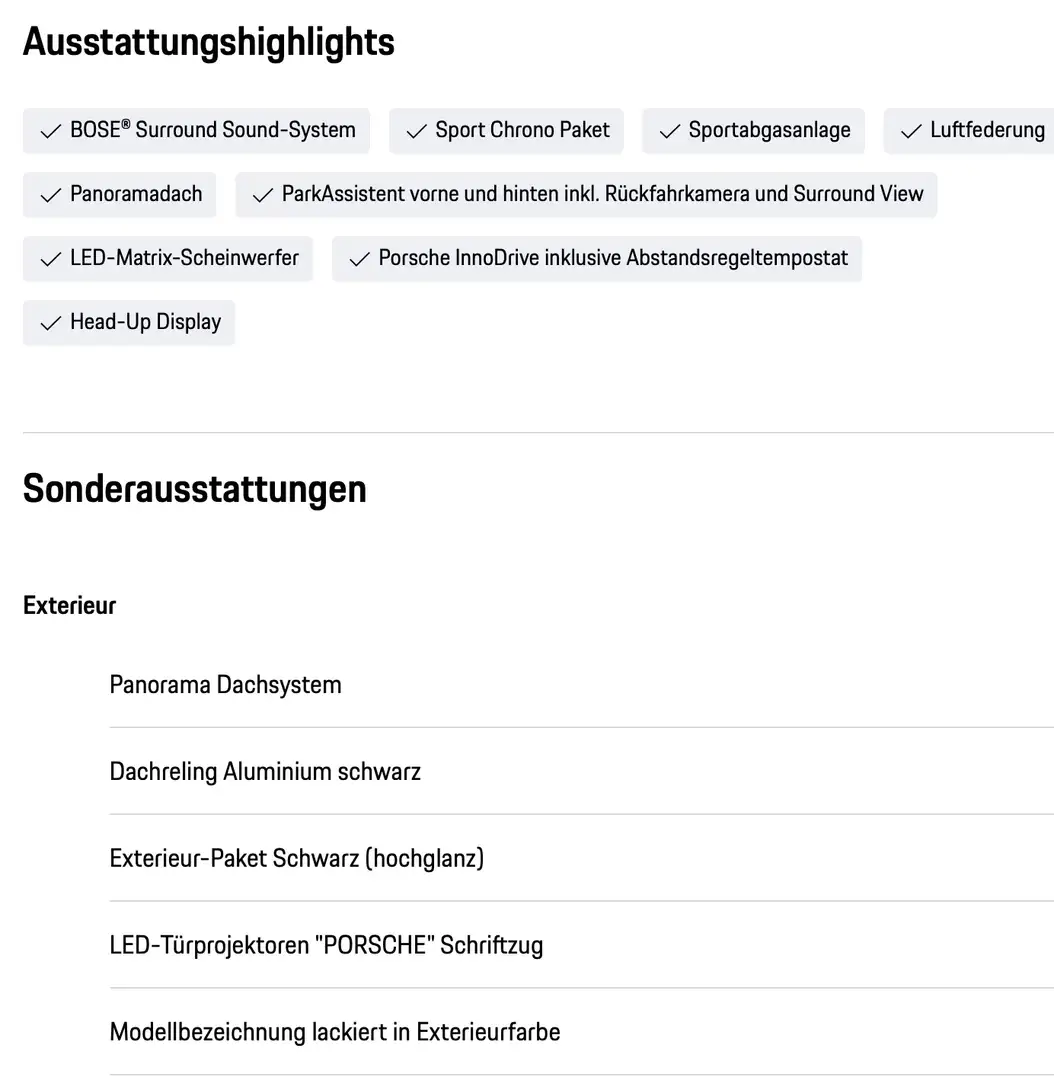1054x1080 pixels.
Task: Click the checkmark icon before Sportabgasanlage
Action: [x=669, y=131]
